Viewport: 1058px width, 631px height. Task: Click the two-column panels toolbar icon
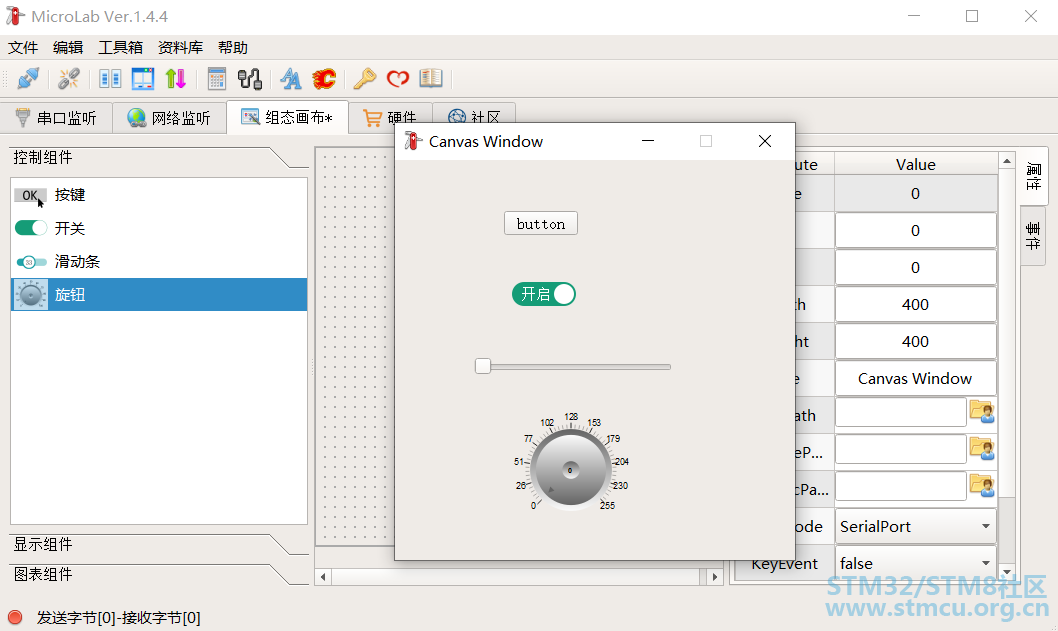110,79
